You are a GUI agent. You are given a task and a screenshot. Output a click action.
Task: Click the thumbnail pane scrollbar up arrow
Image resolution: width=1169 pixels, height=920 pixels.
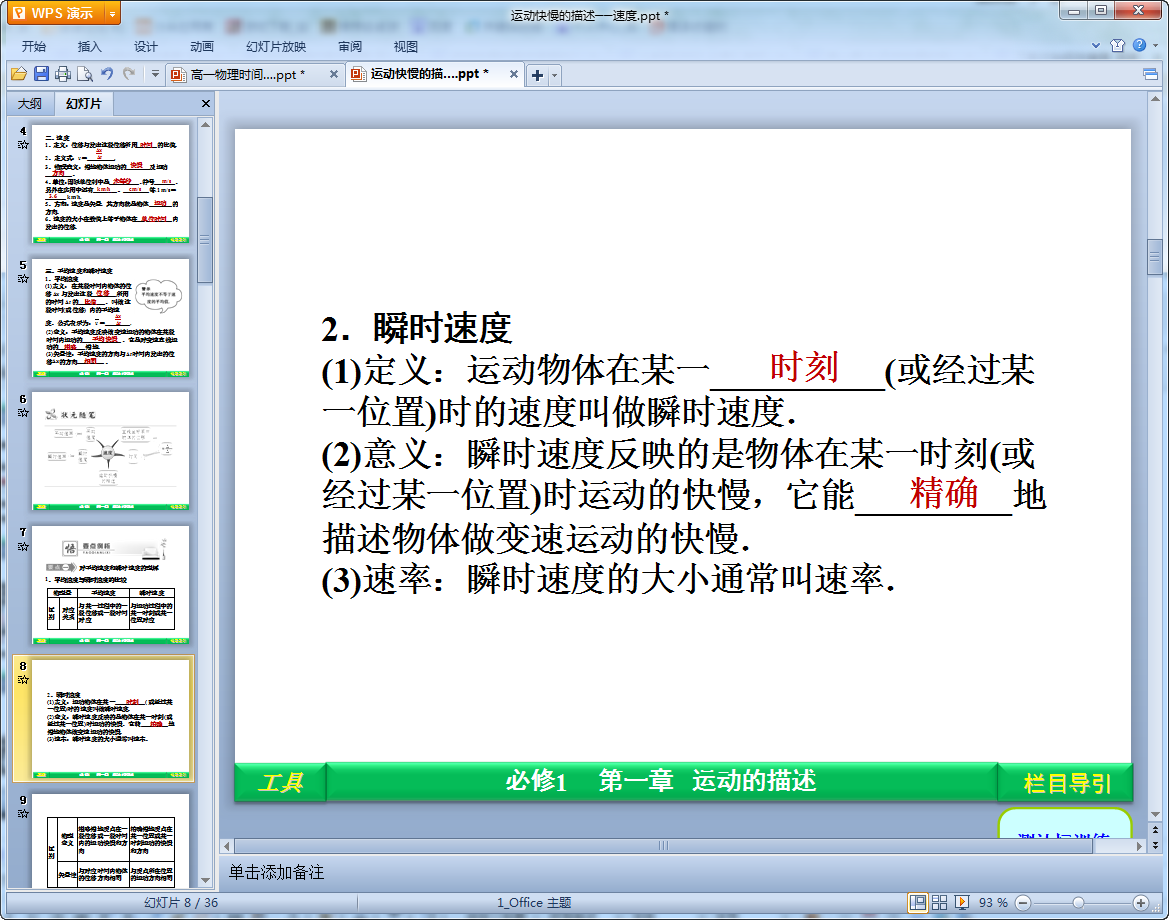click(205, 125)
